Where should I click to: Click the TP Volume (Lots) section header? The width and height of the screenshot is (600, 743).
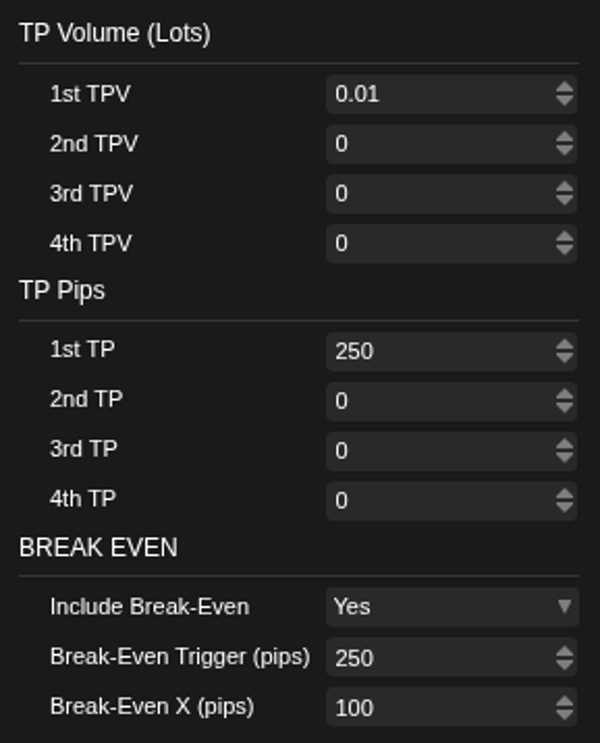[x=115, y=33]
